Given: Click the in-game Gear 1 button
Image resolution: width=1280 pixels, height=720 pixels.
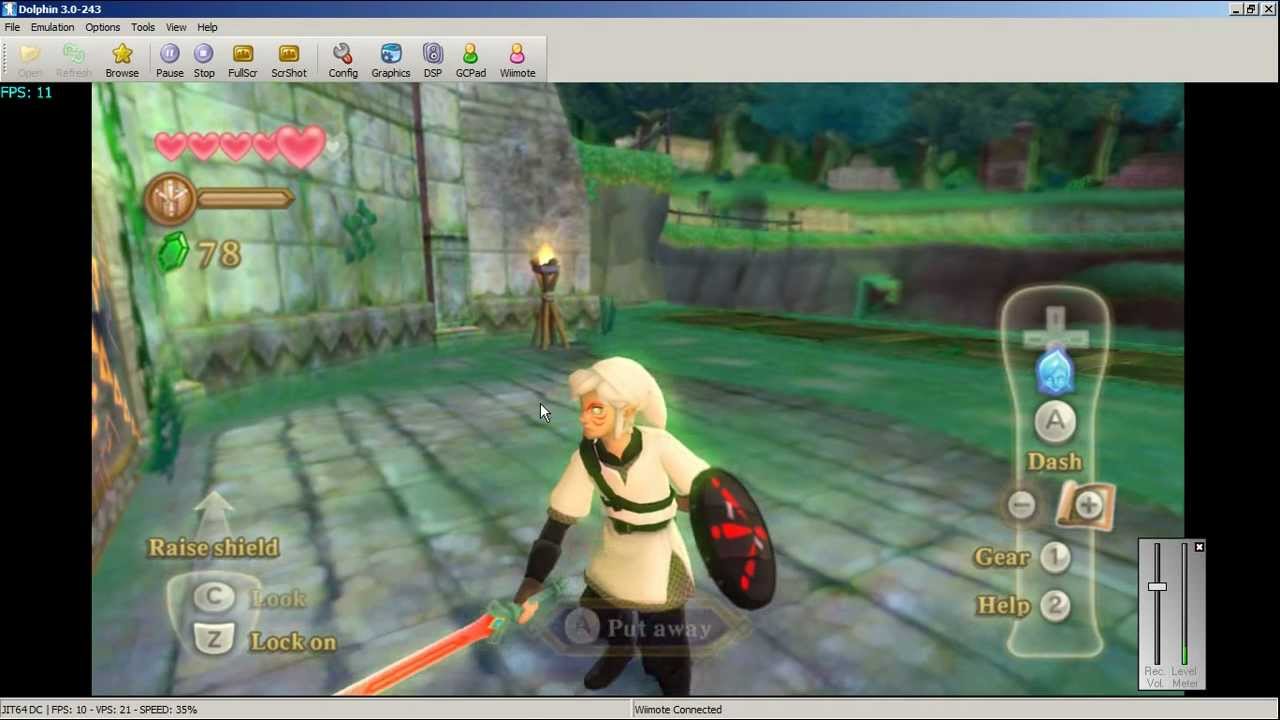Looking at the screenshot, I should (x=1055, y=558).
